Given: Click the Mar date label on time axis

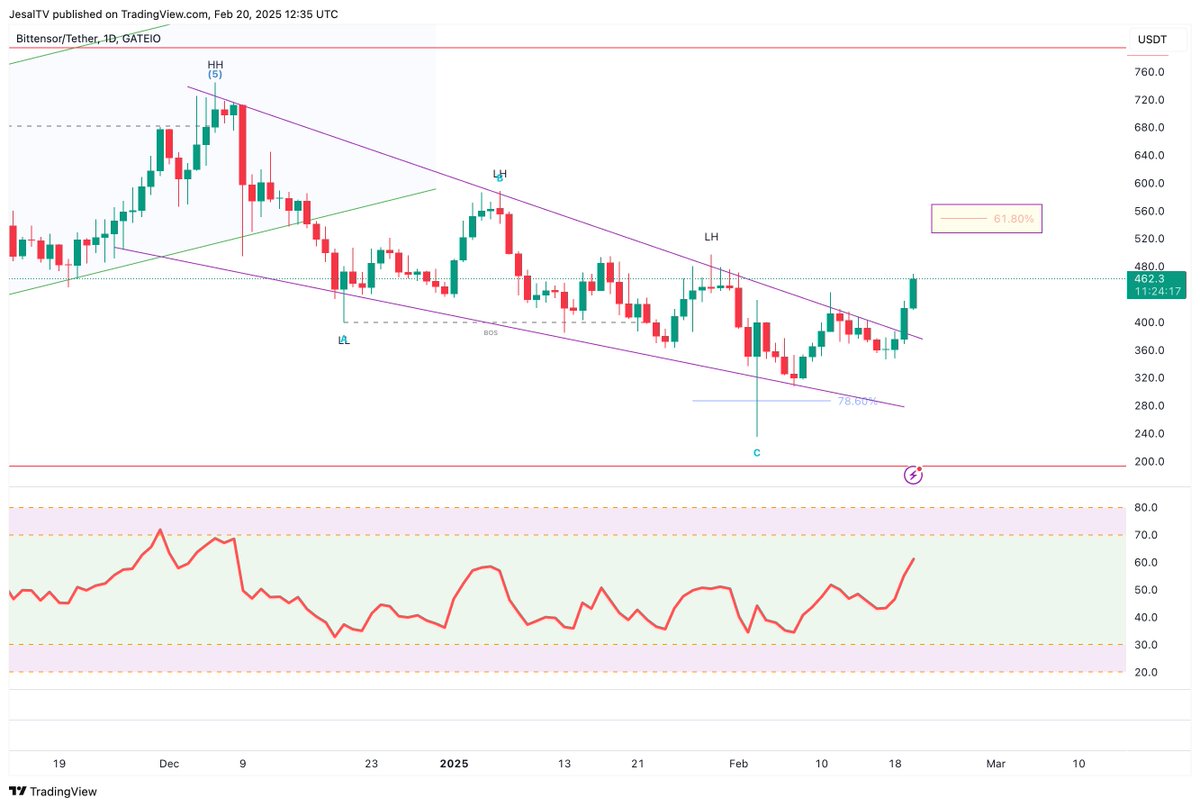Looking at the screenshot, I should click(995, 764).
